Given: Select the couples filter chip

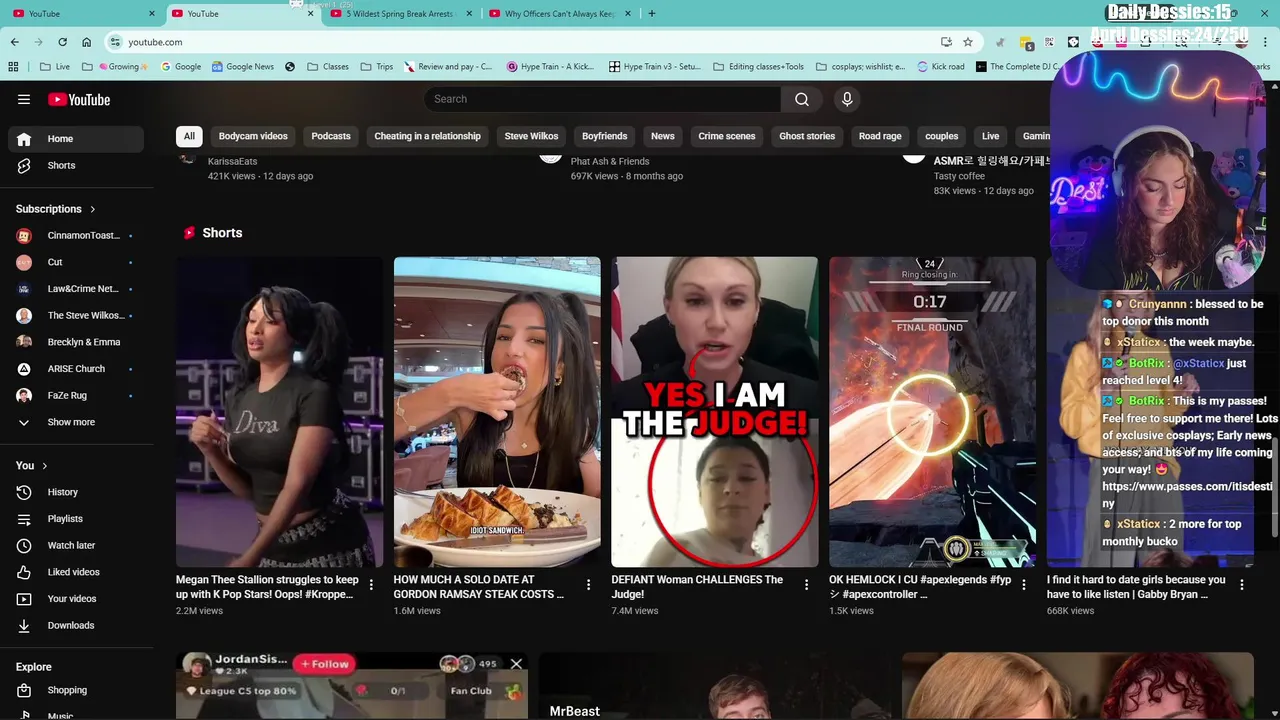Looking at the screenshot, I should click(941, 136).
